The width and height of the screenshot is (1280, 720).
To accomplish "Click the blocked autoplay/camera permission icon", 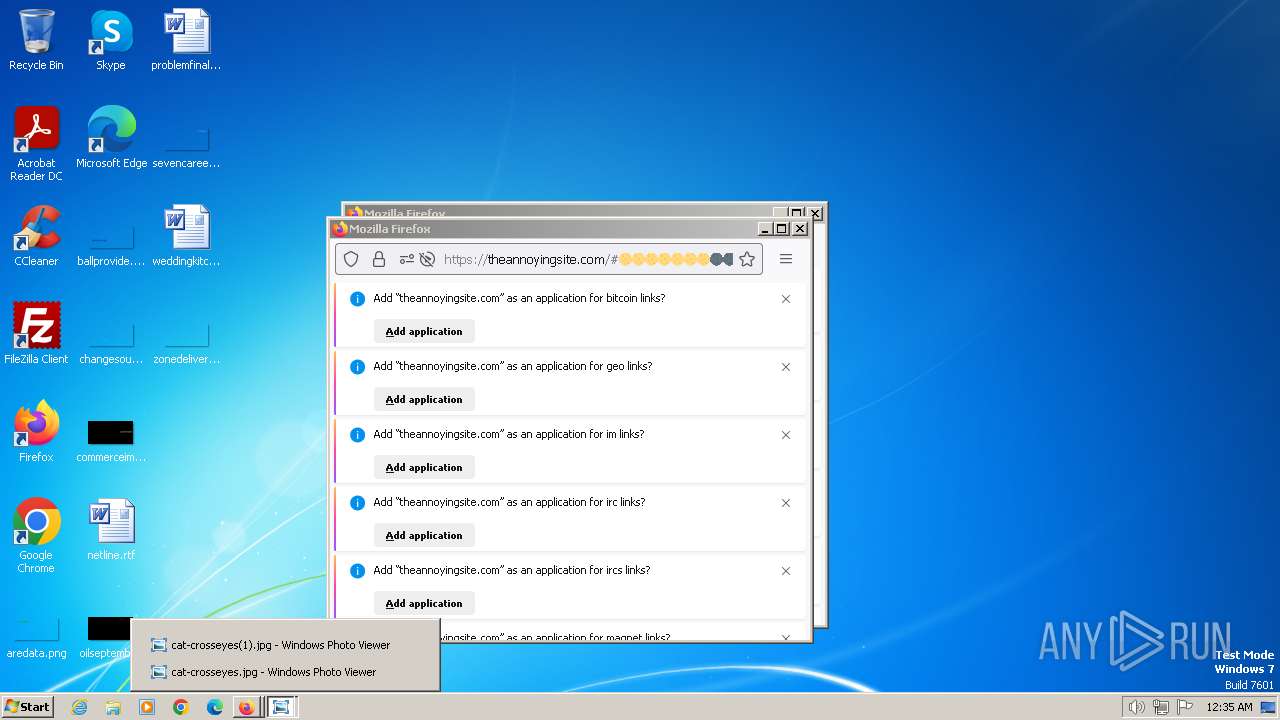I will tap(427, 259).
